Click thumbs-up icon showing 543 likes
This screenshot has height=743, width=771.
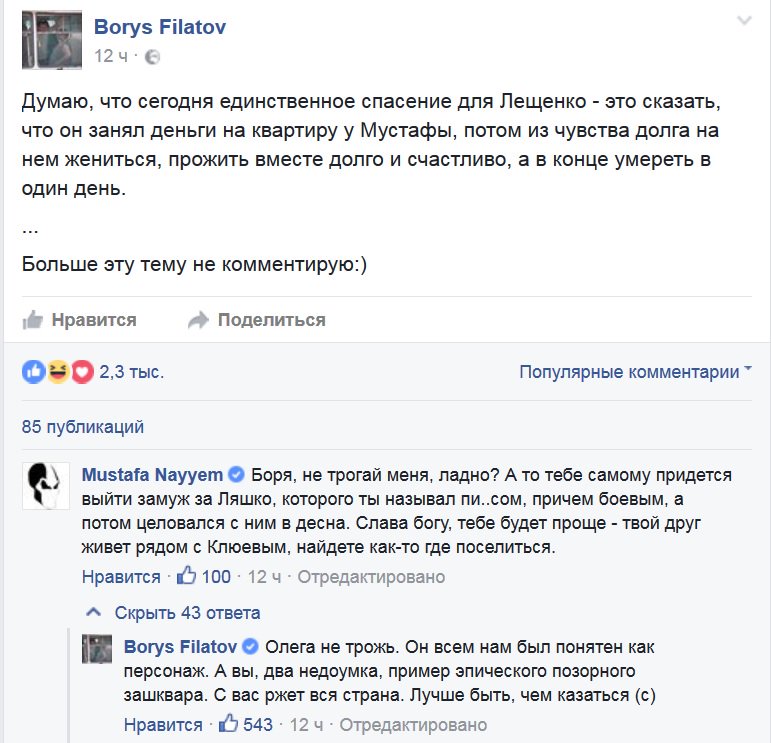click(x=229, y=725)
